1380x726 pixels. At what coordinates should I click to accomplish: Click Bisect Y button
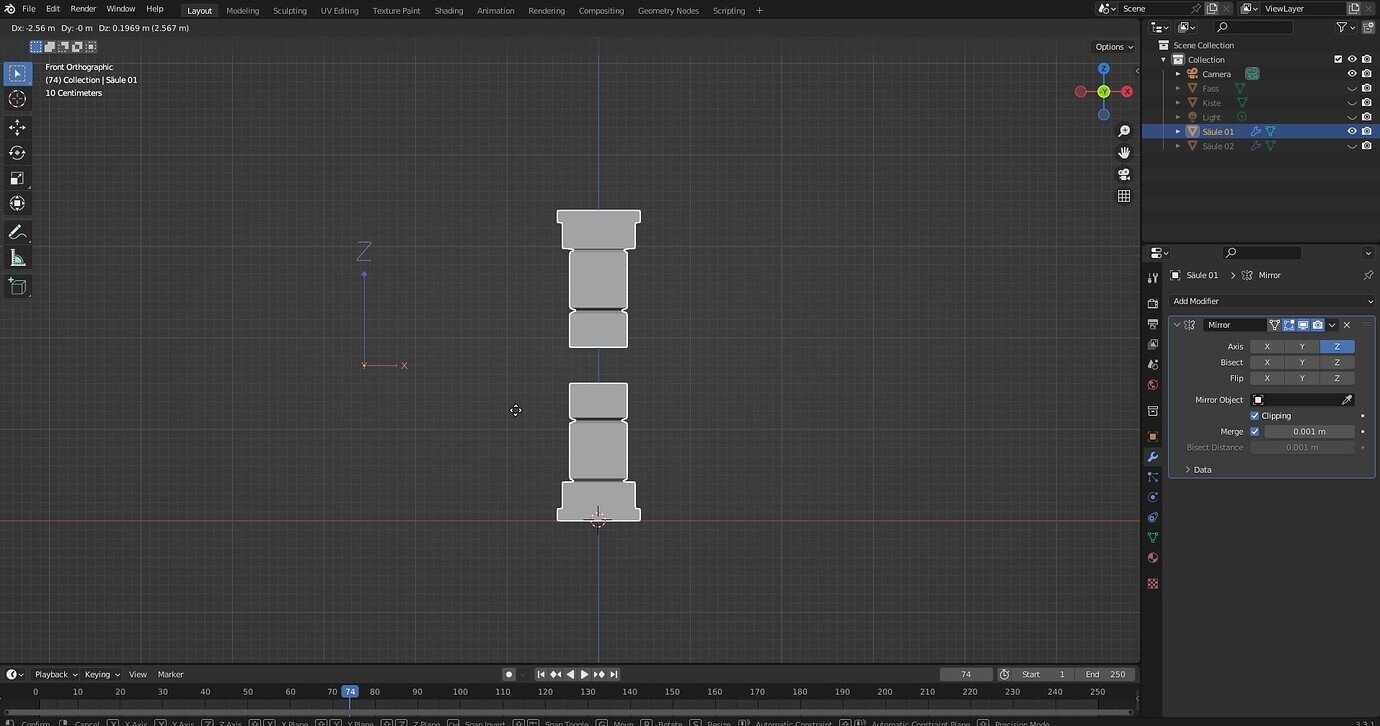pyautogui.click(x=1302, y=363)
